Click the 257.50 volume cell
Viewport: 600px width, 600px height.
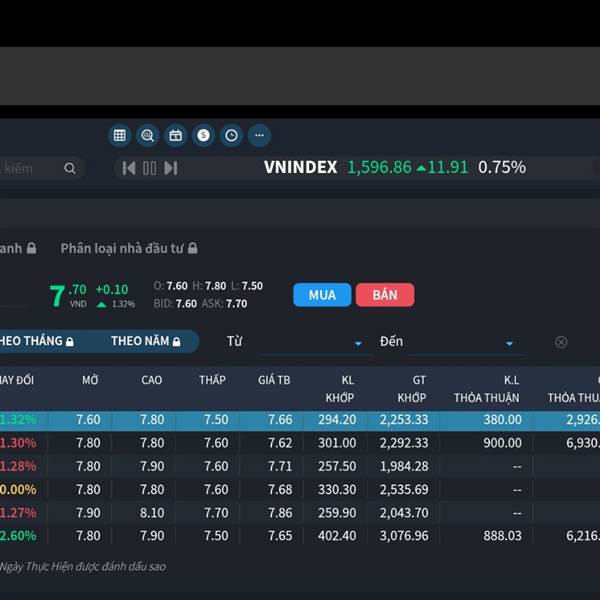pos(337,466)
